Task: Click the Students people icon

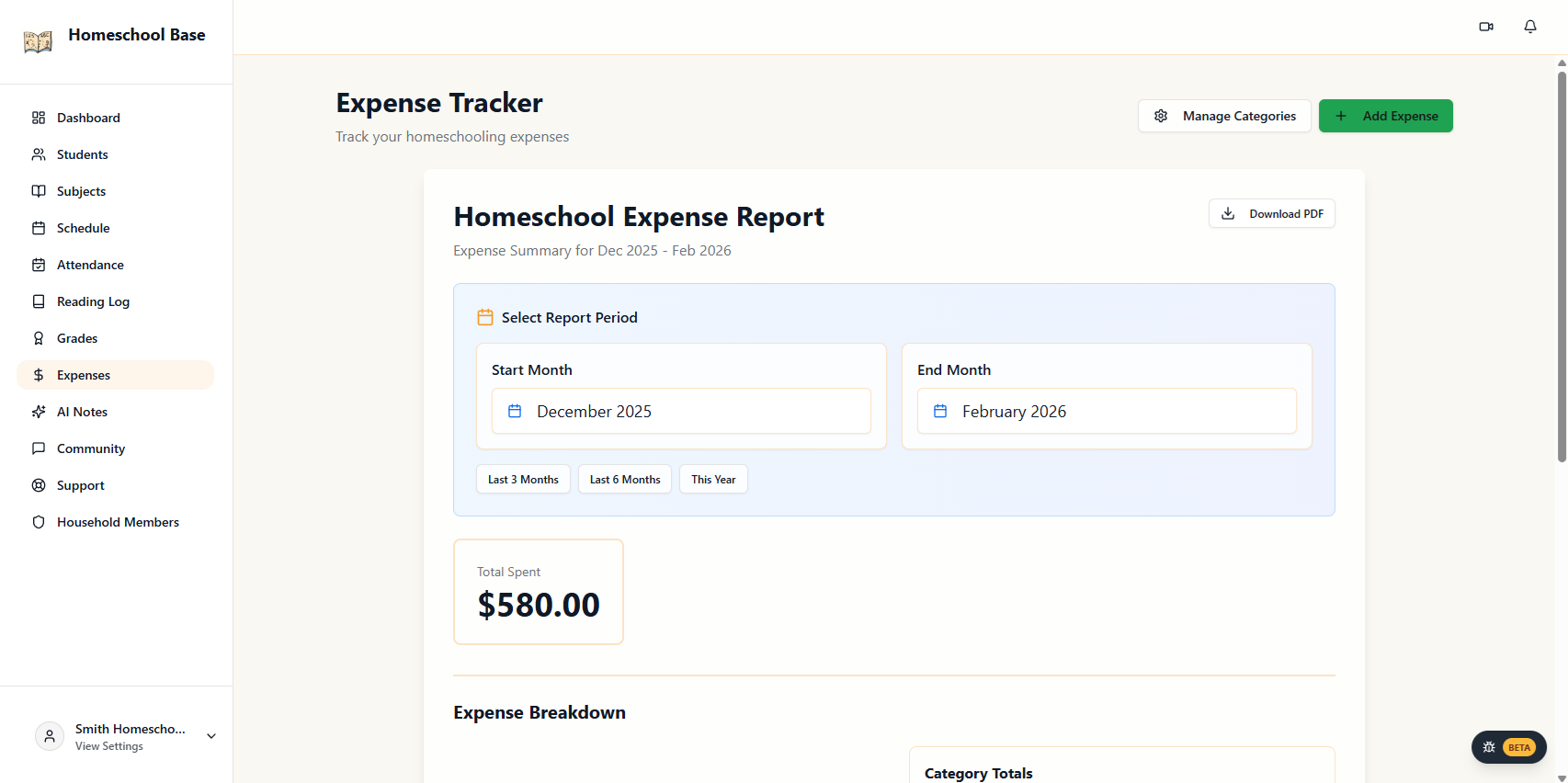Action: (x=39, y=154)
